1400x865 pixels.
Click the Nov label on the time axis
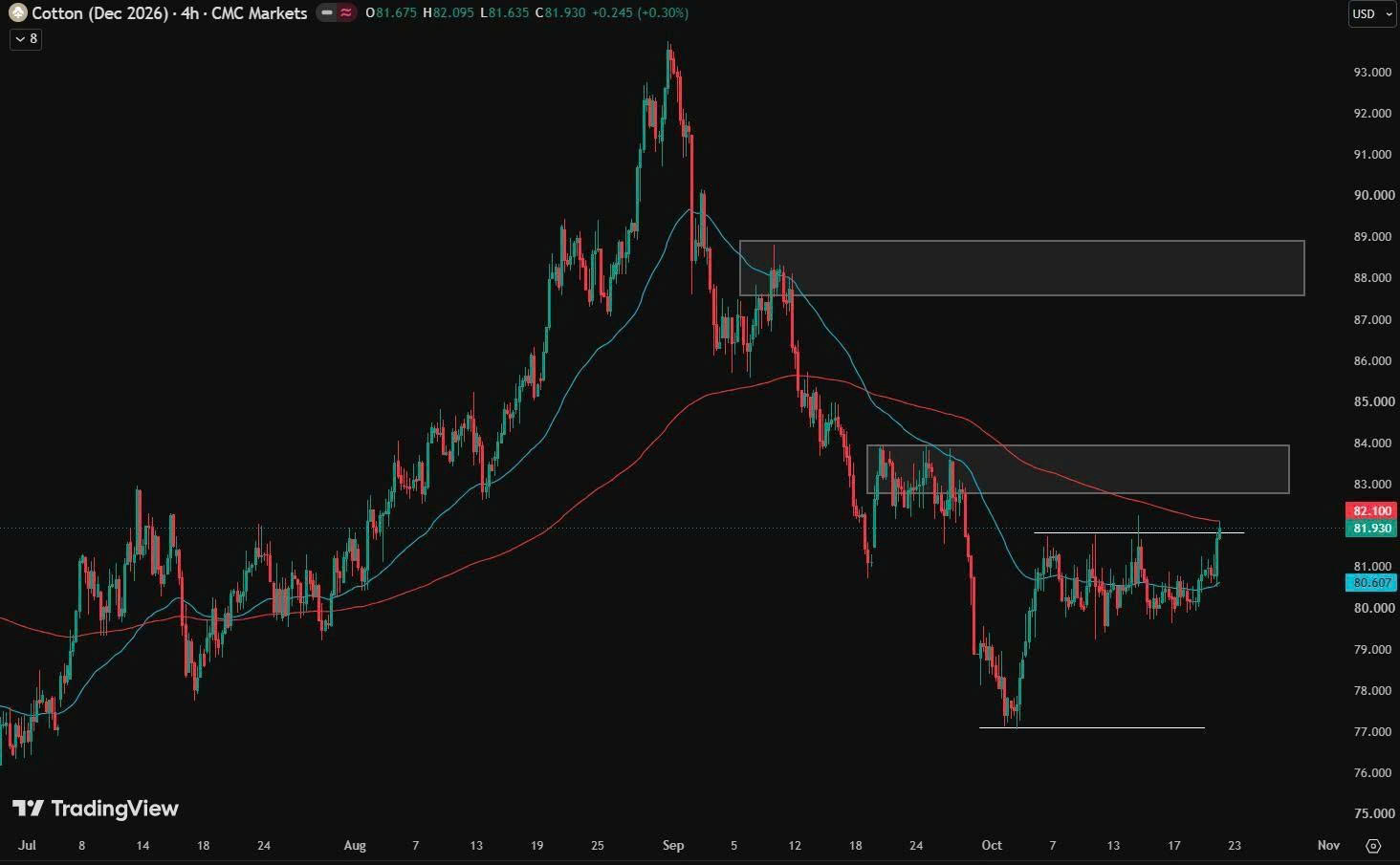(1328, 846)
